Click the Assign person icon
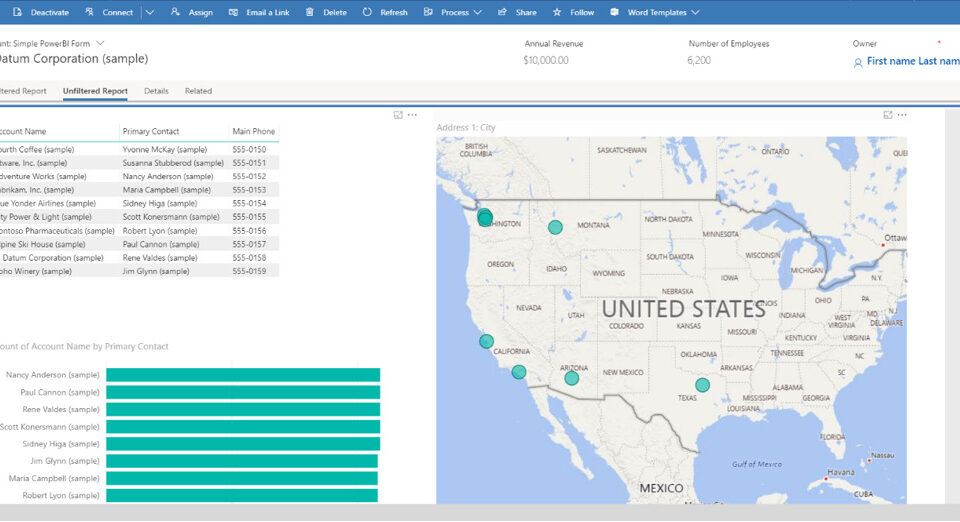The width and height of the screenshot is (960, 522). [x=176, y=12]
